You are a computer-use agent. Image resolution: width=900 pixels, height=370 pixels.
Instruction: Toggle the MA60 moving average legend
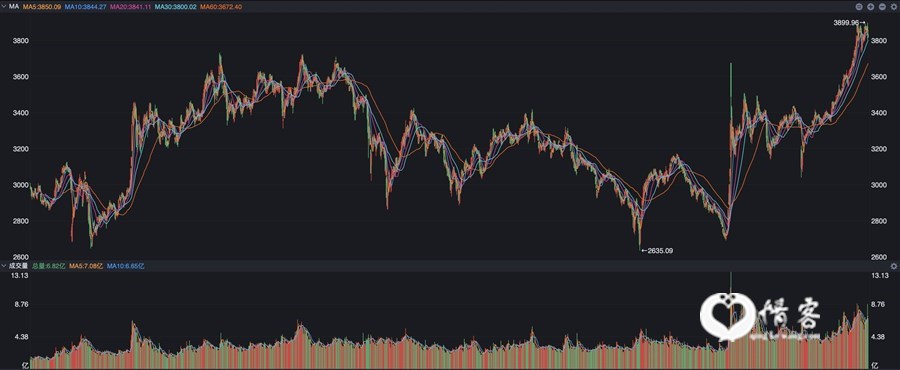tap(220, 6)
